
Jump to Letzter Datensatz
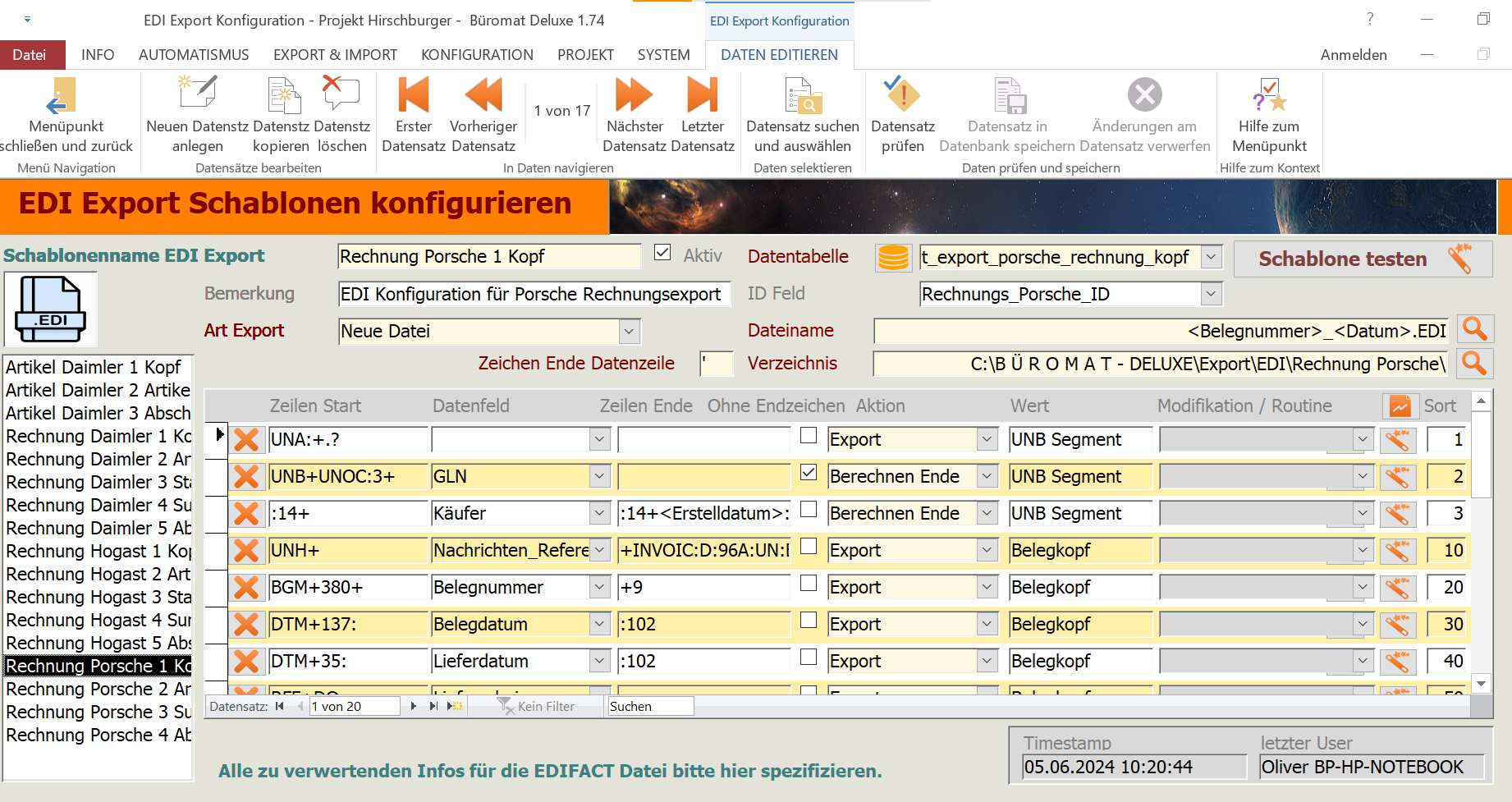[x=702, y=95]
